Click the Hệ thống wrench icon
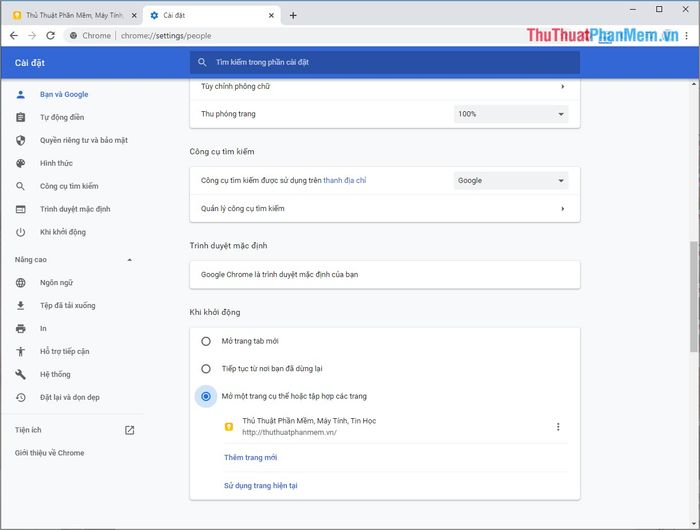Viewport: 700px width, 530px height. point(21,374)
